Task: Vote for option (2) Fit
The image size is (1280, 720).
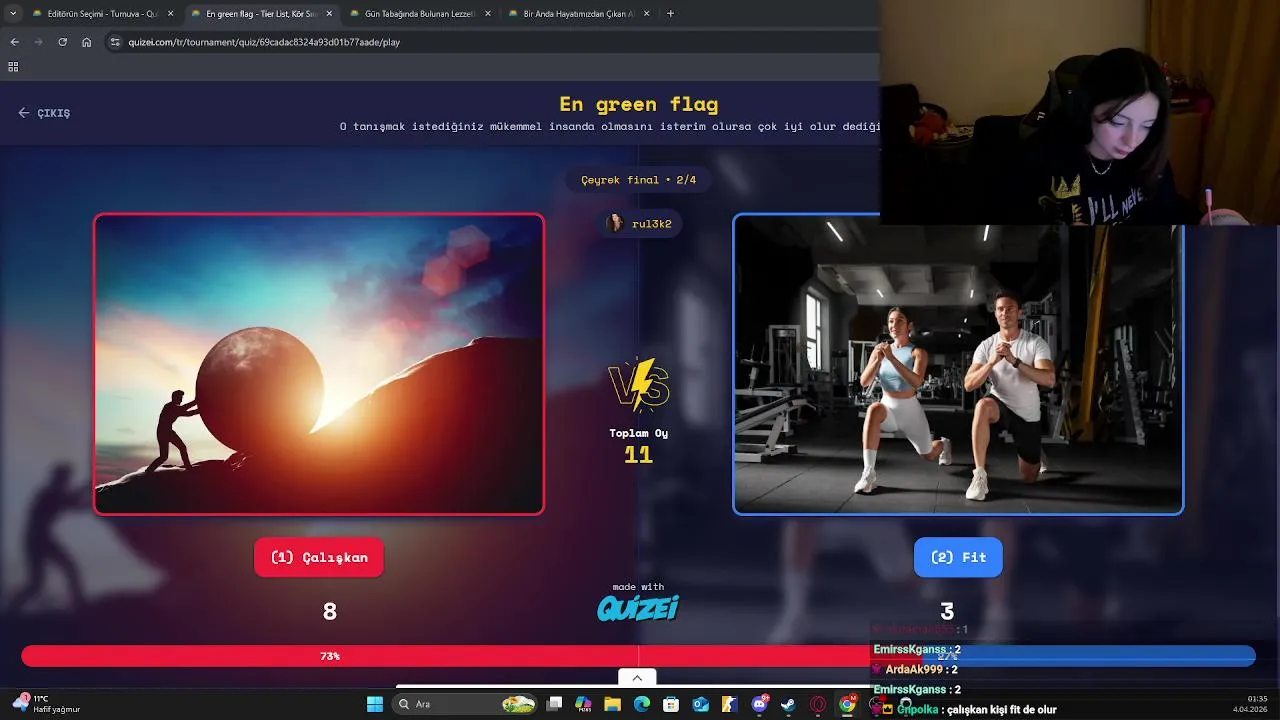Action: click(958, 557)
